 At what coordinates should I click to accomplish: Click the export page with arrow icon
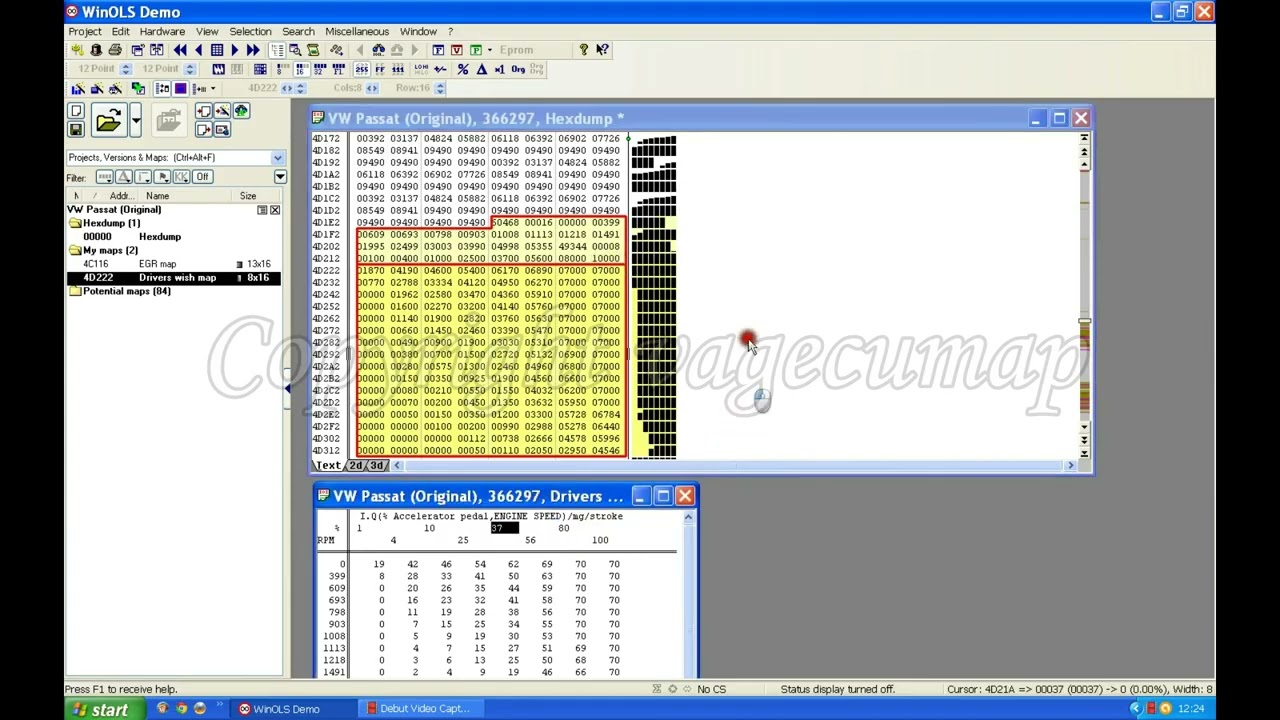tap(203, 129)
